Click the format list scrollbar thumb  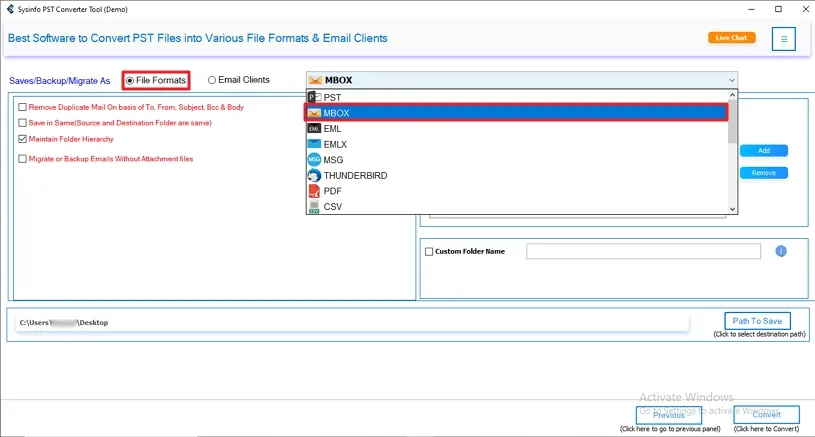click(x=732, y=122)
